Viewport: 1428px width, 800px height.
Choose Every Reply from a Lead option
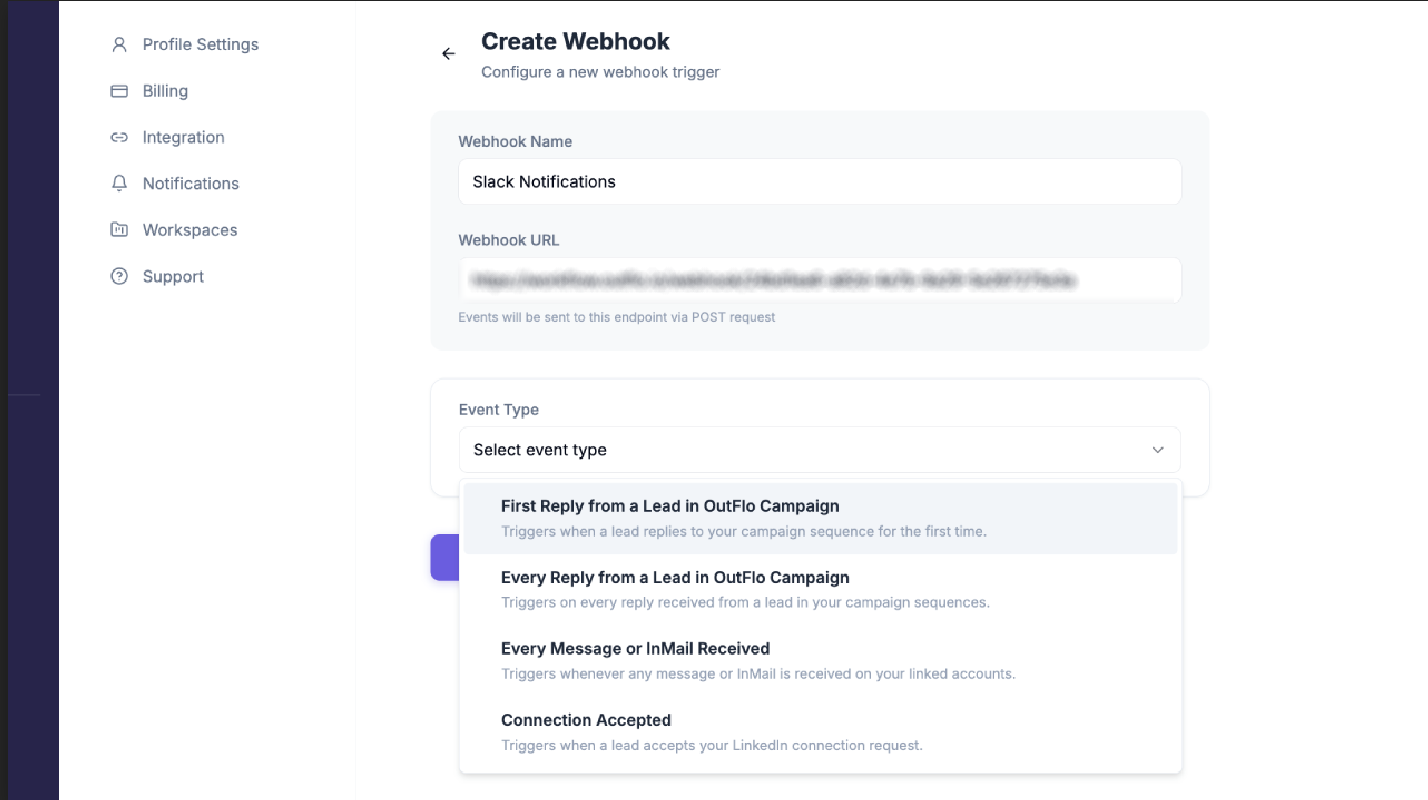click(820, 589)
